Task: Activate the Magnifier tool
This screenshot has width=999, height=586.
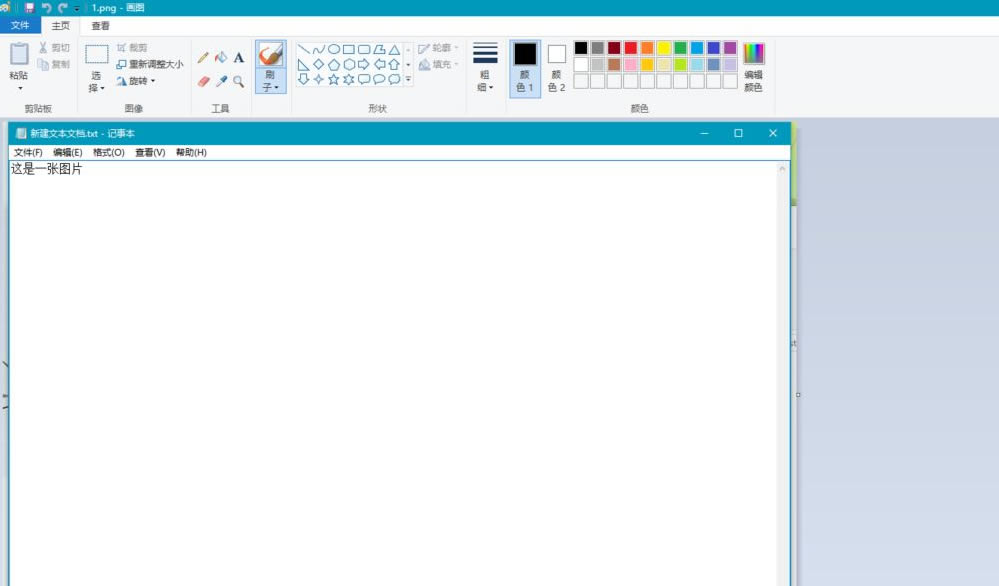Action: point(239,82)
